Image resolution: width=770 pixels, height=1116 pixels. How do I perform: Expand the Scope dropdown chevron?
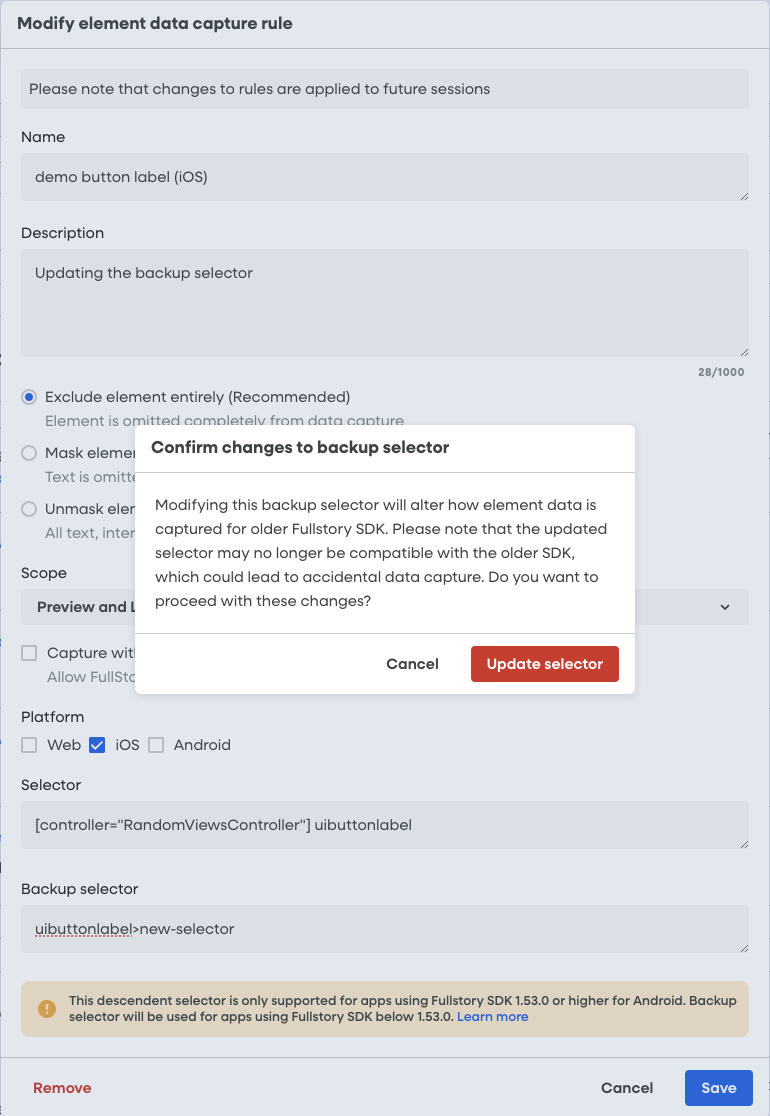(x=725, y=607)
